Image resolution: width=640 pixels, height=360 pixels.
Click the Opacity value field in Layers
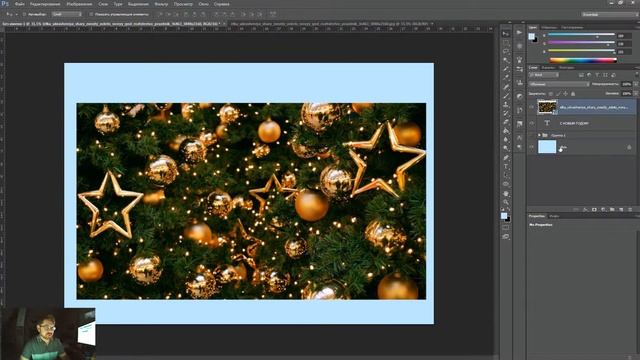(x=627, y=84)
